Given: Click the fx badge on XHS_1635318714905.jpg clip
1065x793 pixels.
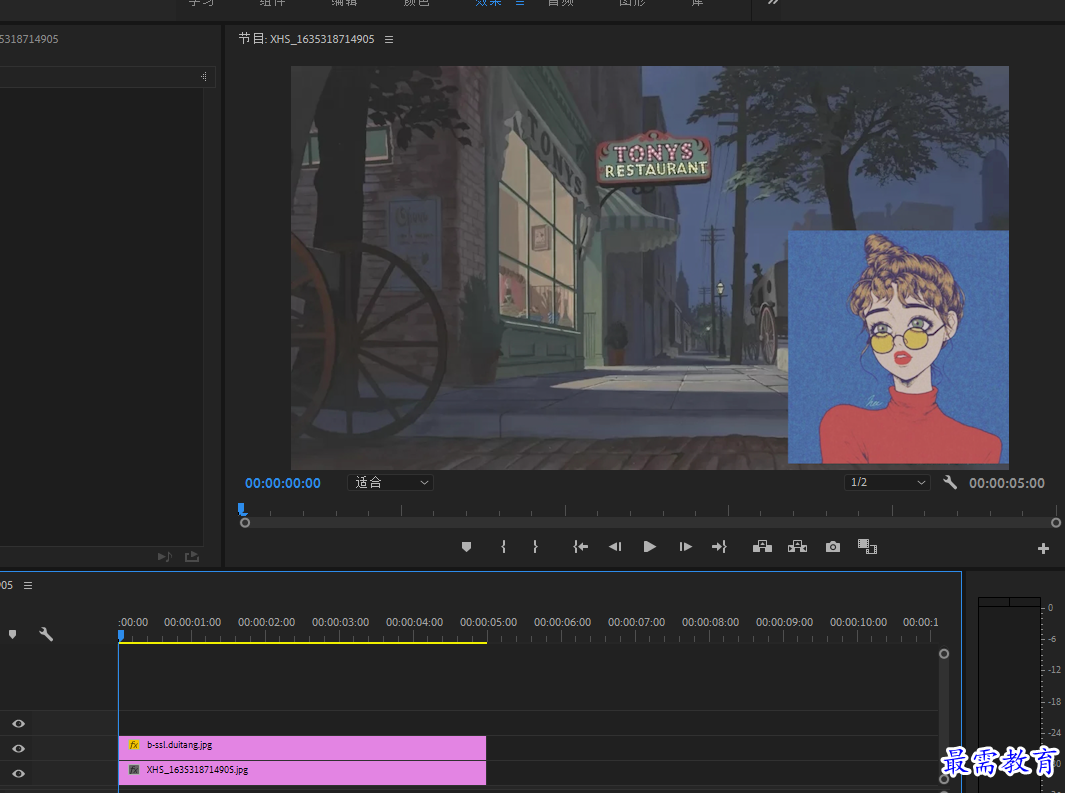Looking at the screenshot, I should click(x=134, y=770).
